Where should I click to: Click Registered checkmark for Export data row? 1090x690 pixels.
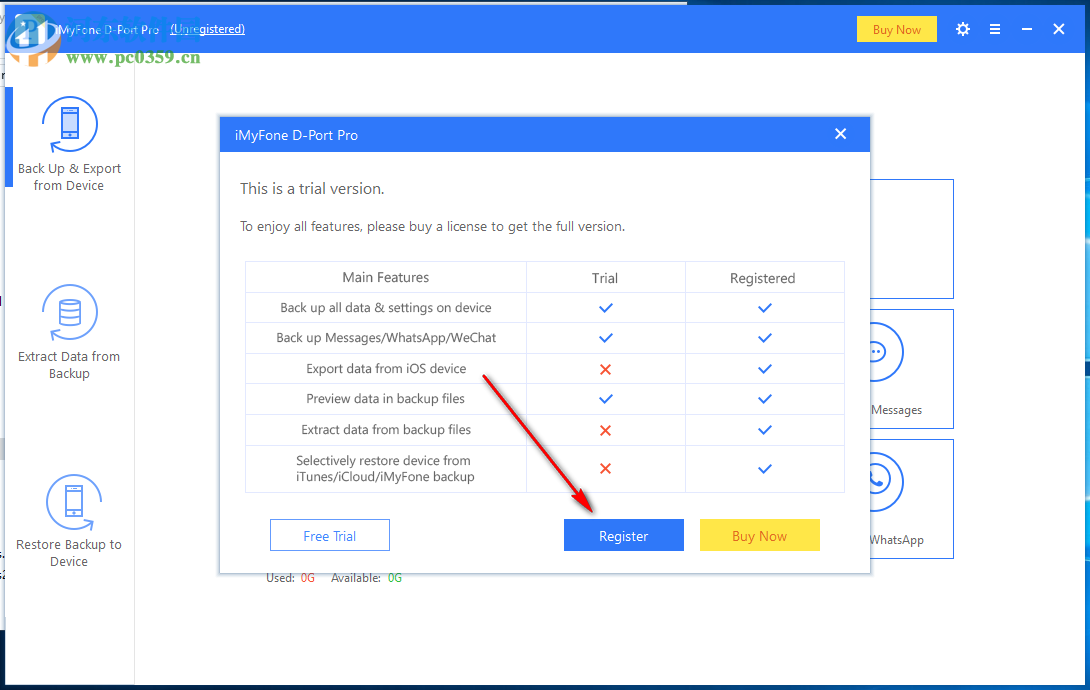[x=765, y=369]
